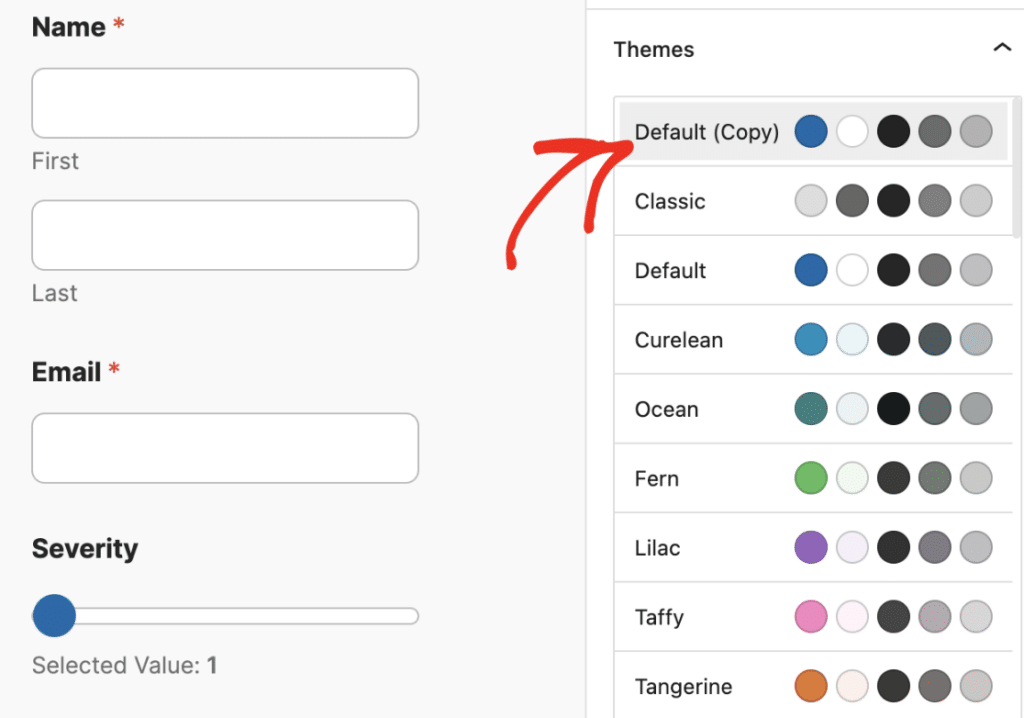The height and width of the screenshot is (718, 1024).
Task: Click the Email input field
Action: 225,448
